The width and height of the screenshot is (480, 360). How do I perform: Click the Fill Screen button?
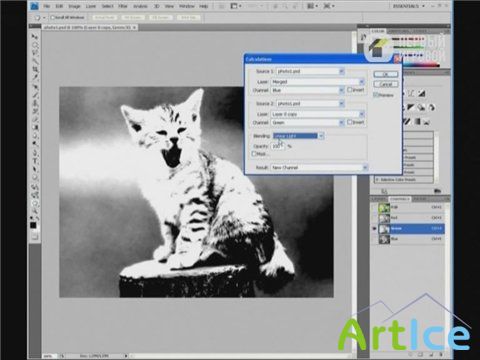point(160,17)
